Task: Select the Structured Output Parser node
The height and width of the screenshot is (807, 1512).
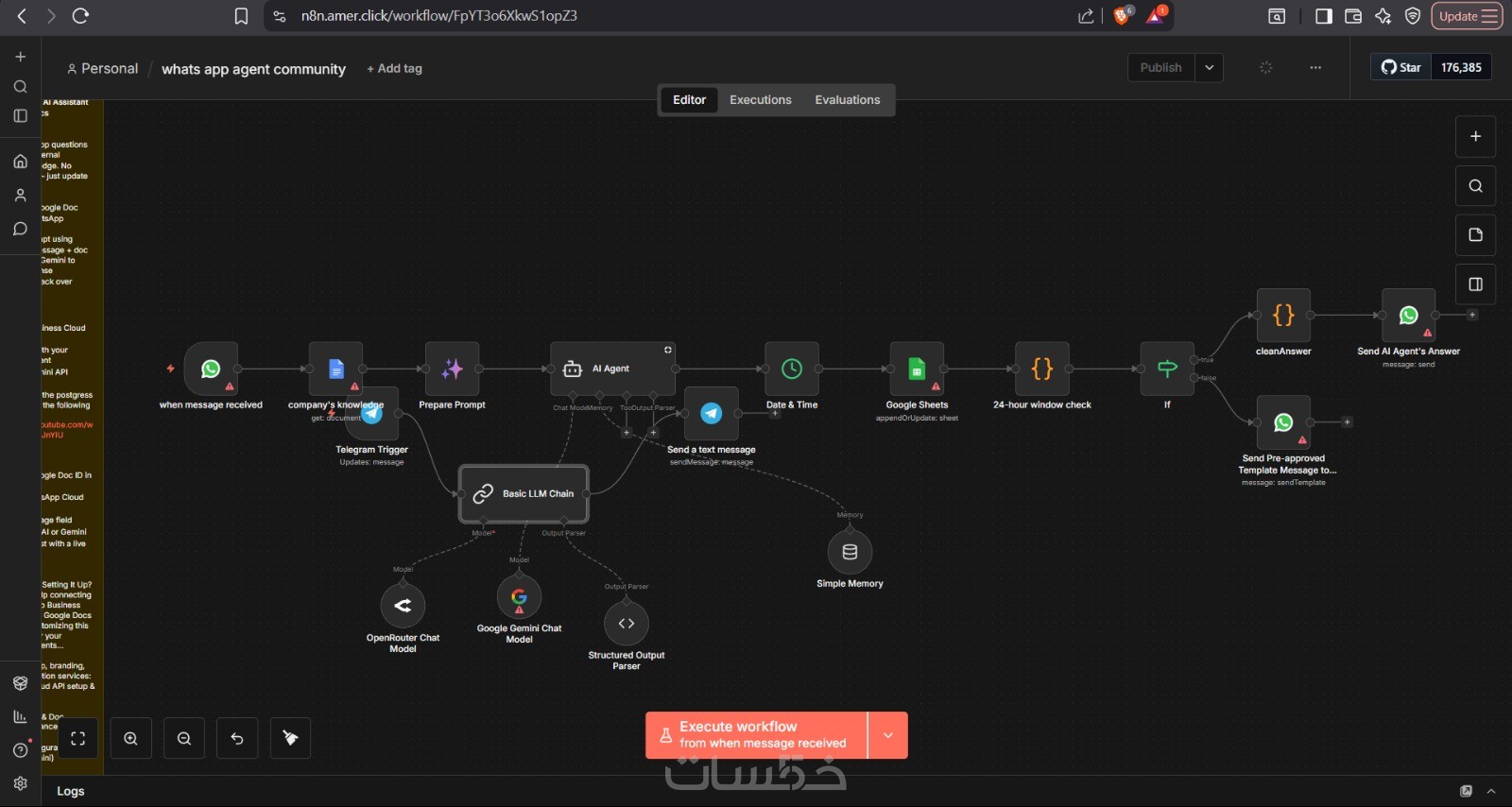Action: pyautogui.click(x=626, y=624)
